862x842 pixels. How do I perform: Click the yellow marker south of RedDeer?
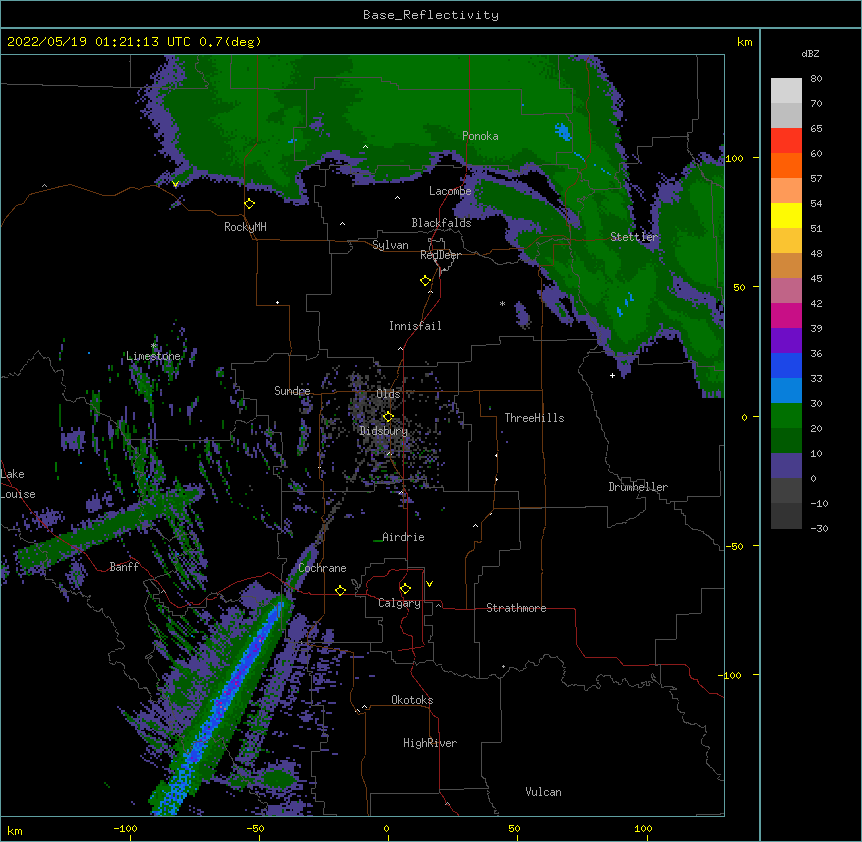point(426,281)
